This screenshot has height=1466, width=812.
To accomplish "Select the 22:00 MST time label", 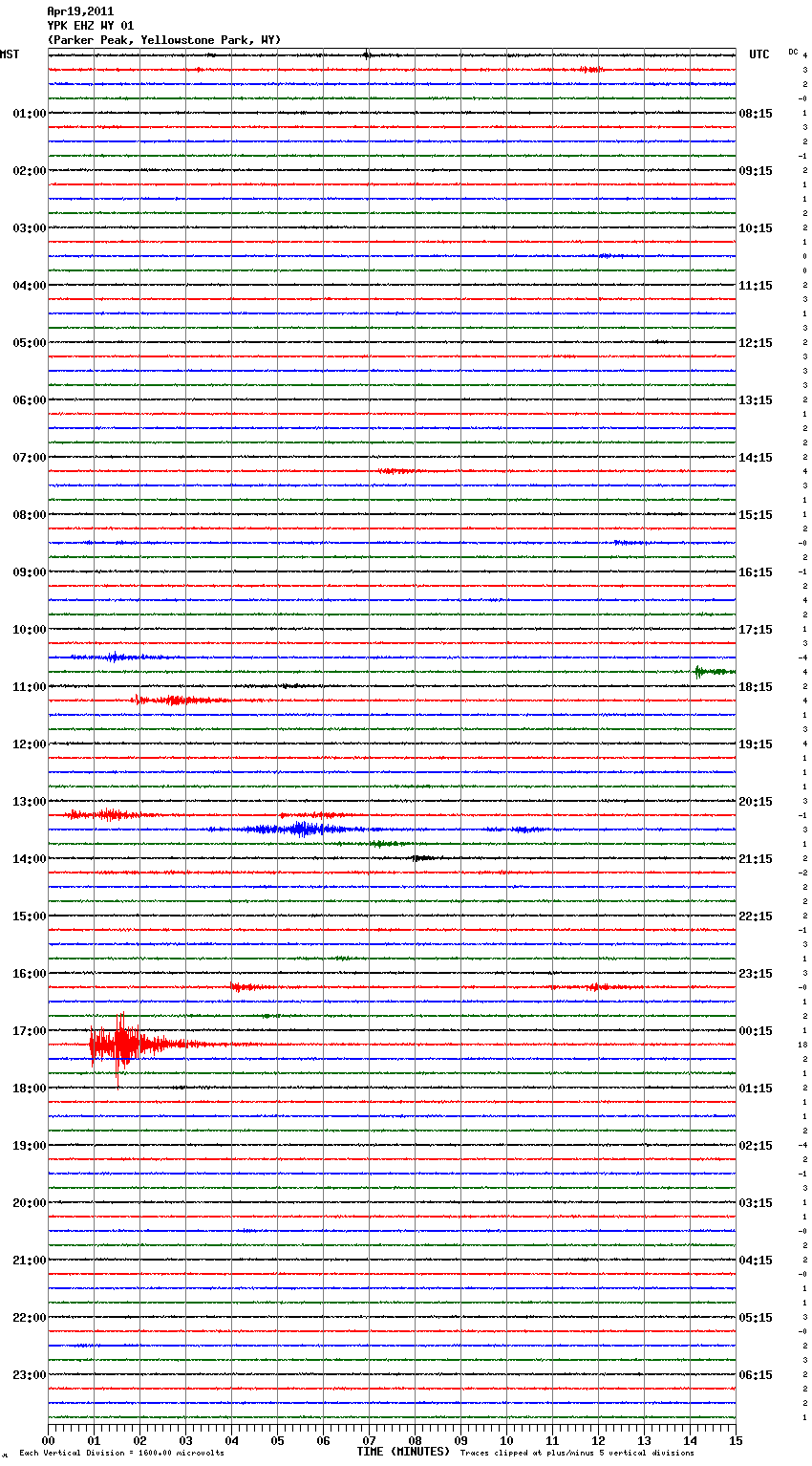I will [30, 1318].
